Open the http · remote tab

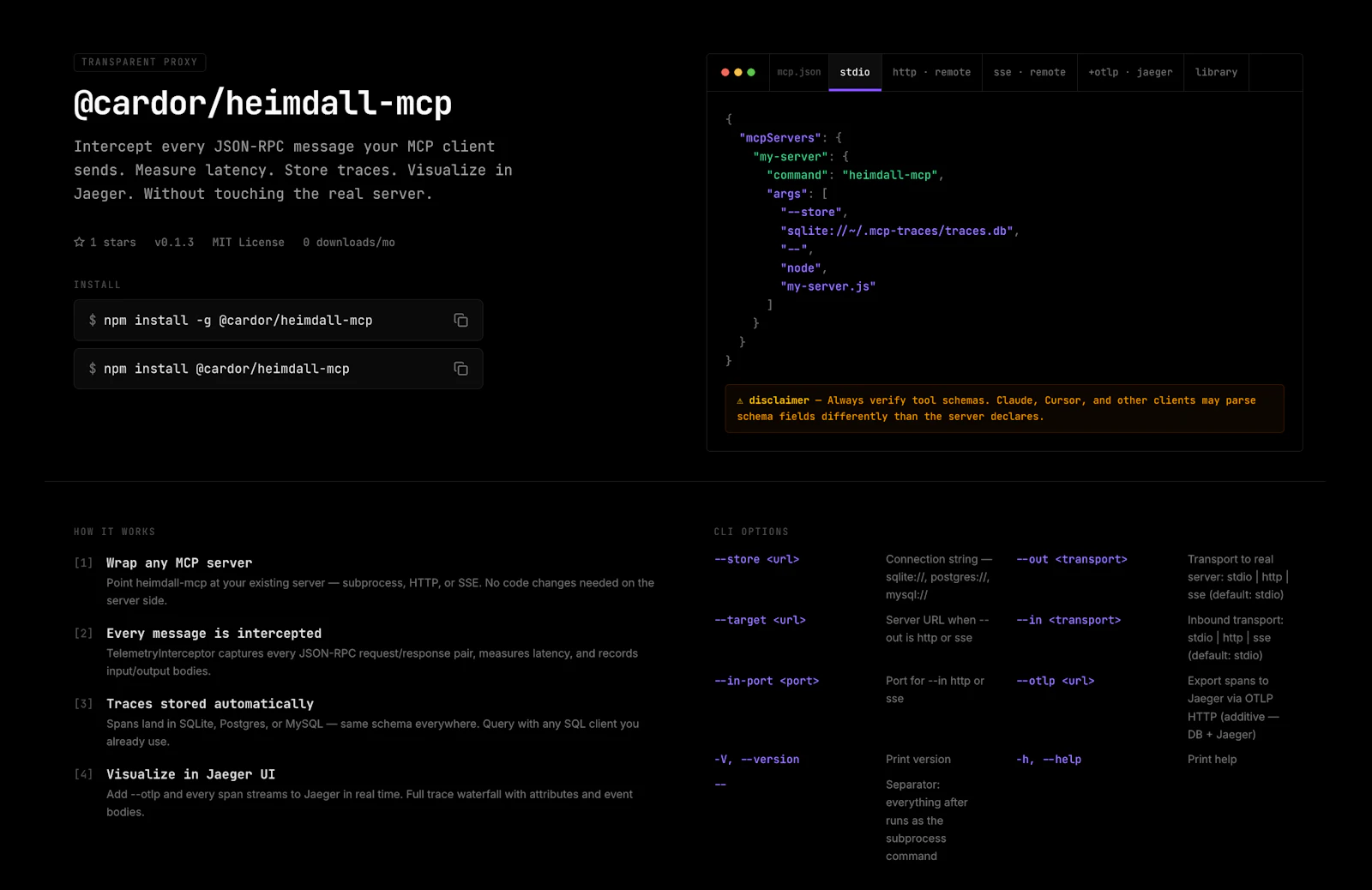coord(931,72)
